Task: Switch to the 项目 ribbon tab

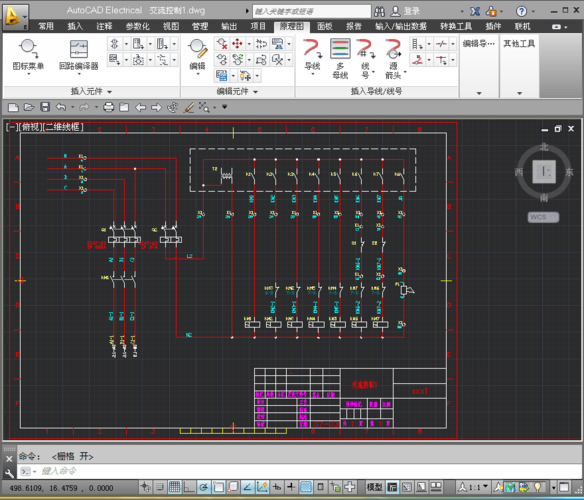Action: point(258,26)
